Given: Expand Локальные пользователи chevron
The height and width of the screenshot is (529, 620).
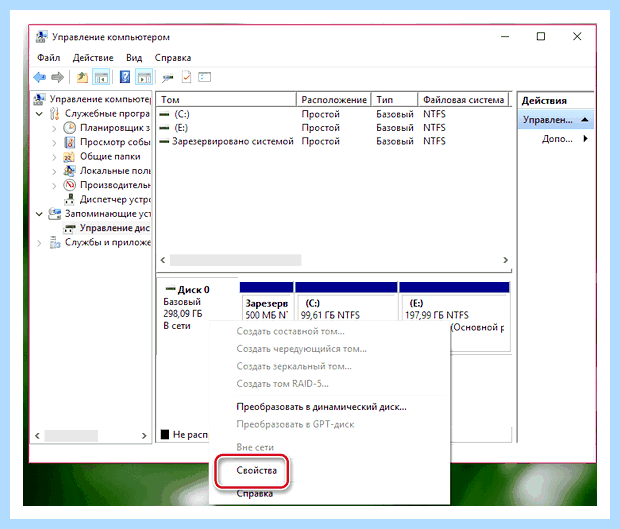Looking at the screenshot, I should pyautogui.click(x=54, y=171).
